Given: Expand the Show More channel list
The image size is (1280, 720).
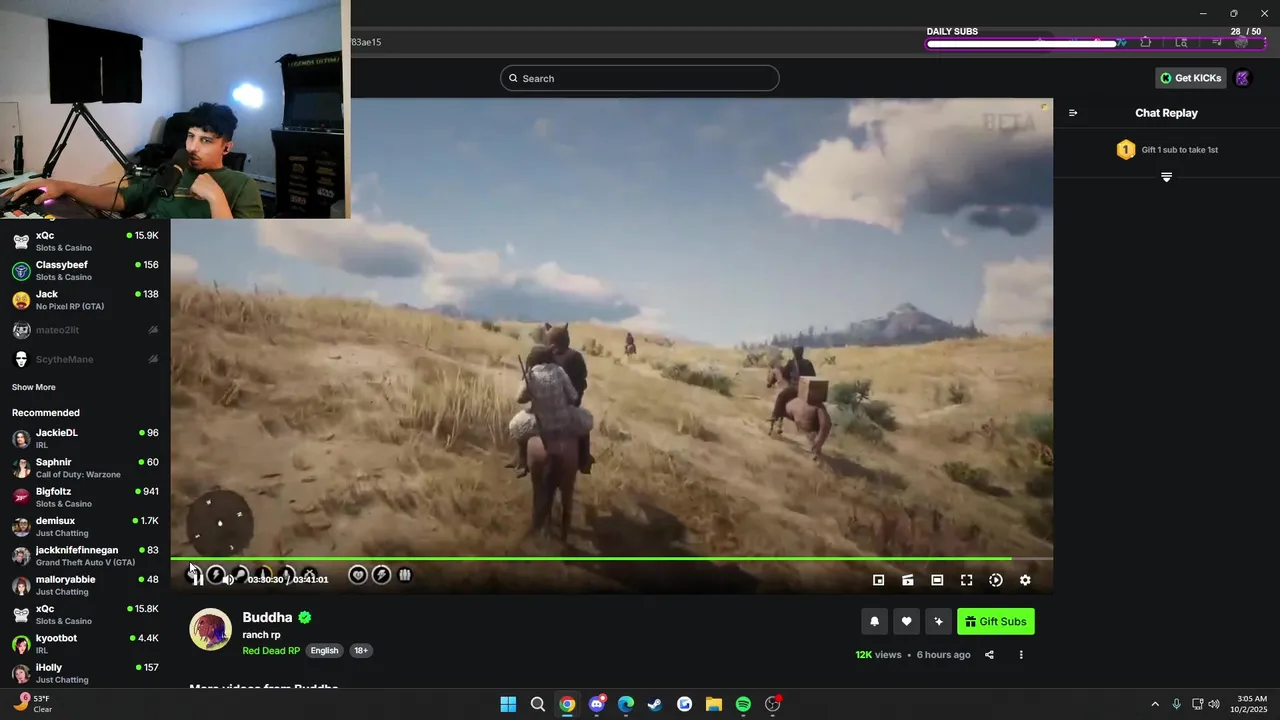Looking at the screenshot, I should [x=34, y=387].
